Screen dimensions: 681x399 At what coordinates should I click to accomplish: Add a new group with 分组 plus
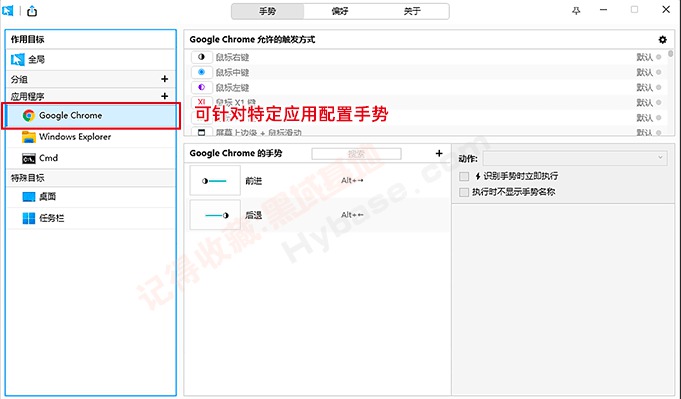[165, 79]
